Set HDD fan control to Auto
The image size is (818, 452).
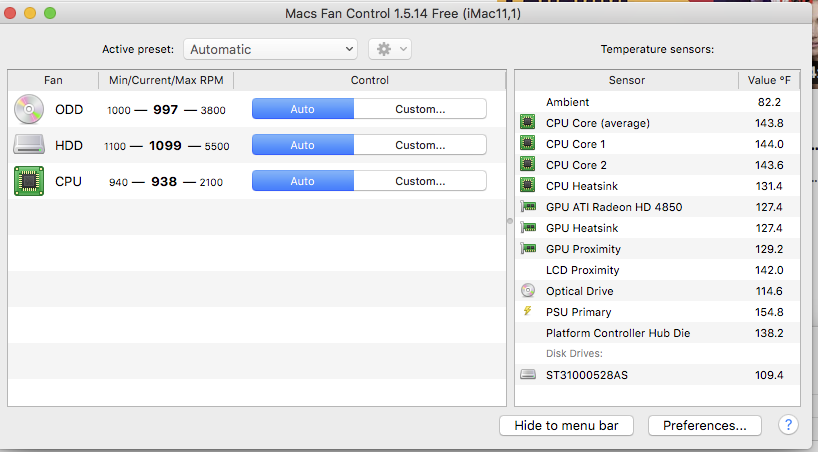(x=303, y=145)
